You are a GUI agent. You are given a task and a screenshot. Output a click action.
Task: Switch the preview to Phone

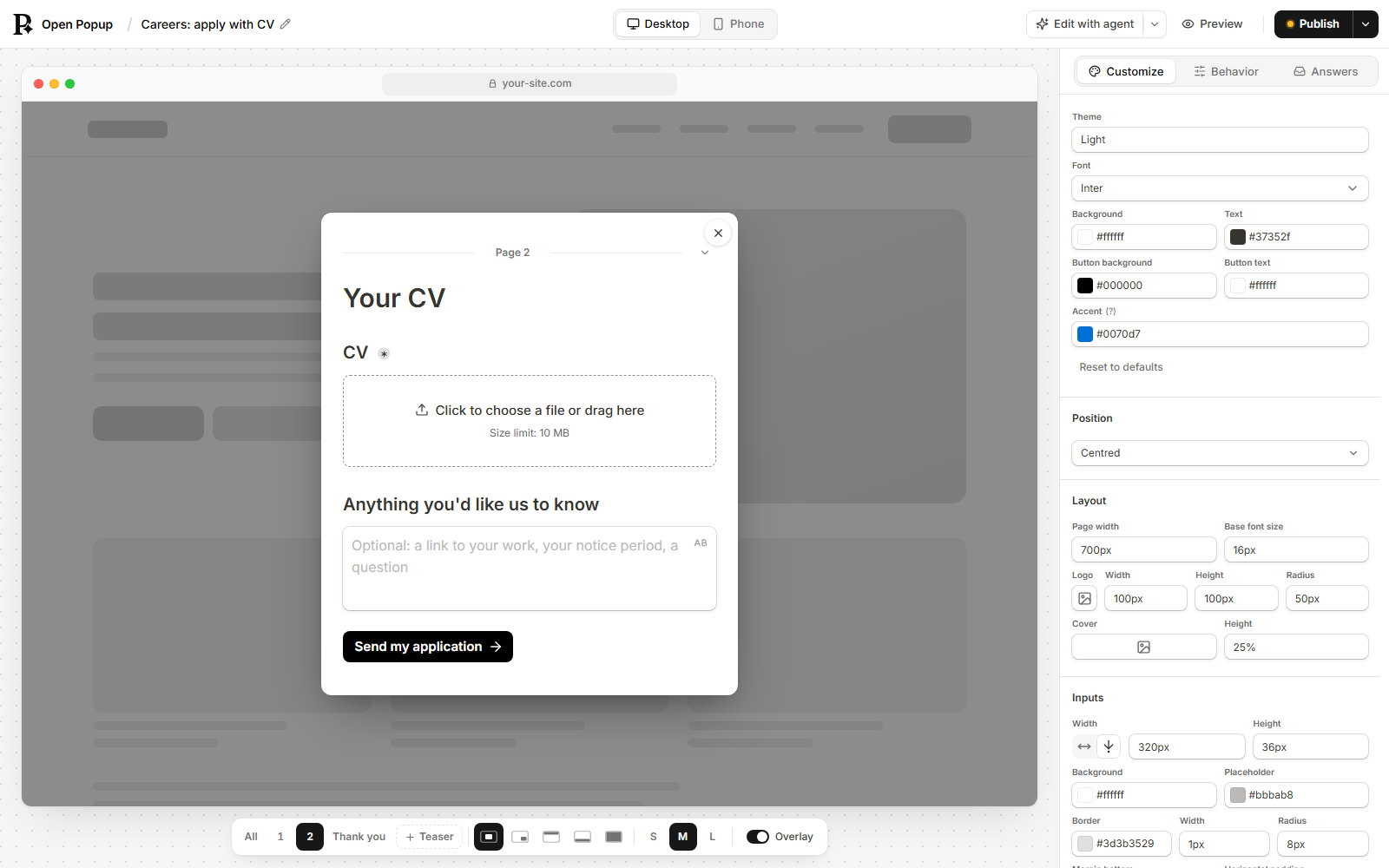pos(739,24)
